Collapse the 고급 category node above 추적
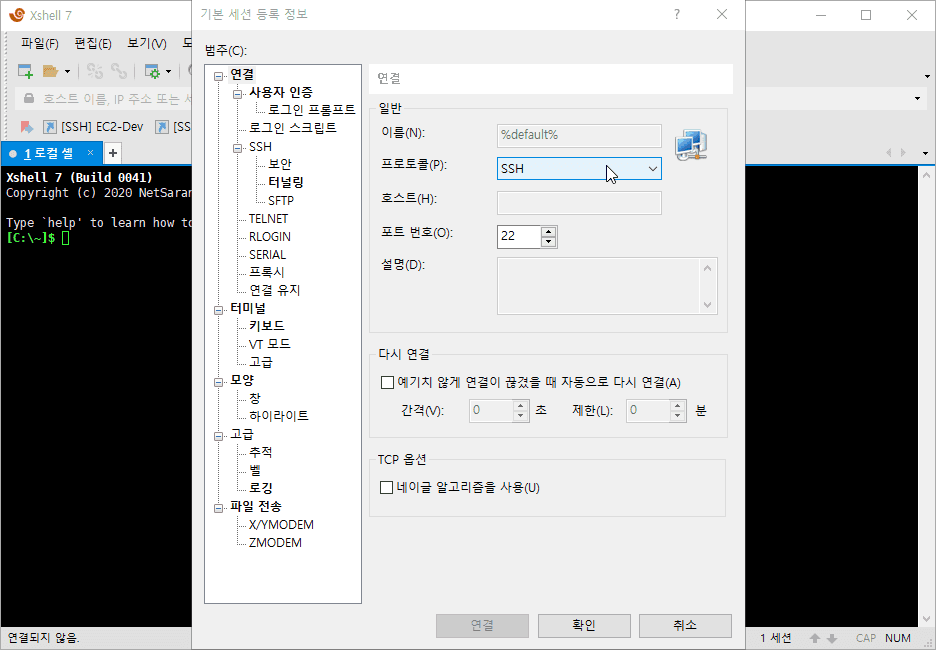 219,436
